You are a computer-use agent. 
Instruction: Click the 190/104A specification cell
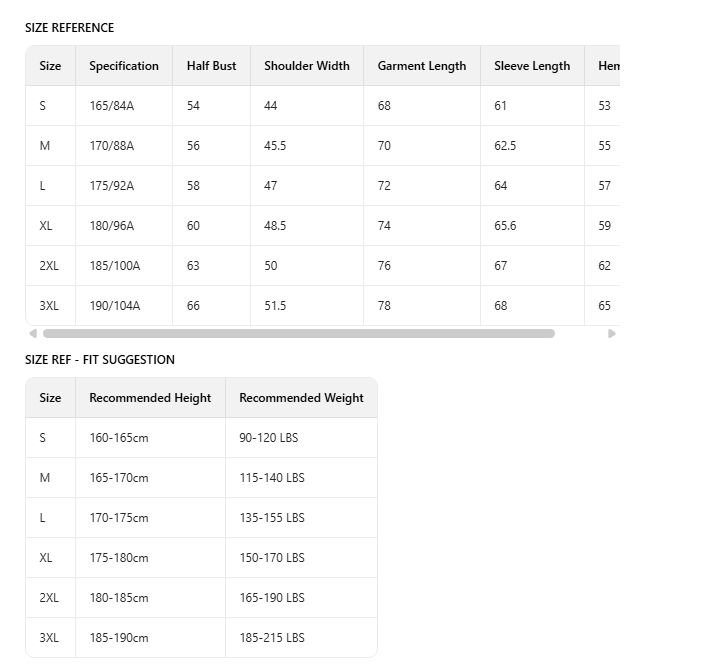(x=115, y=306)
